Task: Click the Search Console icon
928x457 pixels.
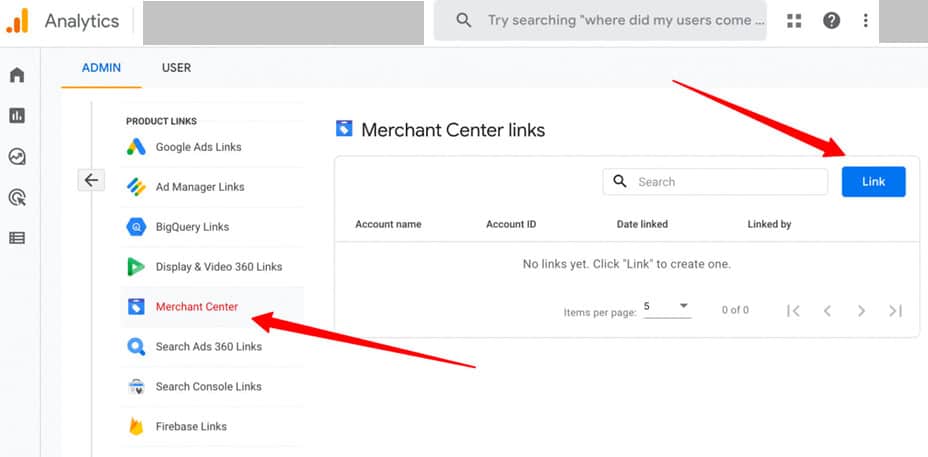Action: [x=136, y=387]
